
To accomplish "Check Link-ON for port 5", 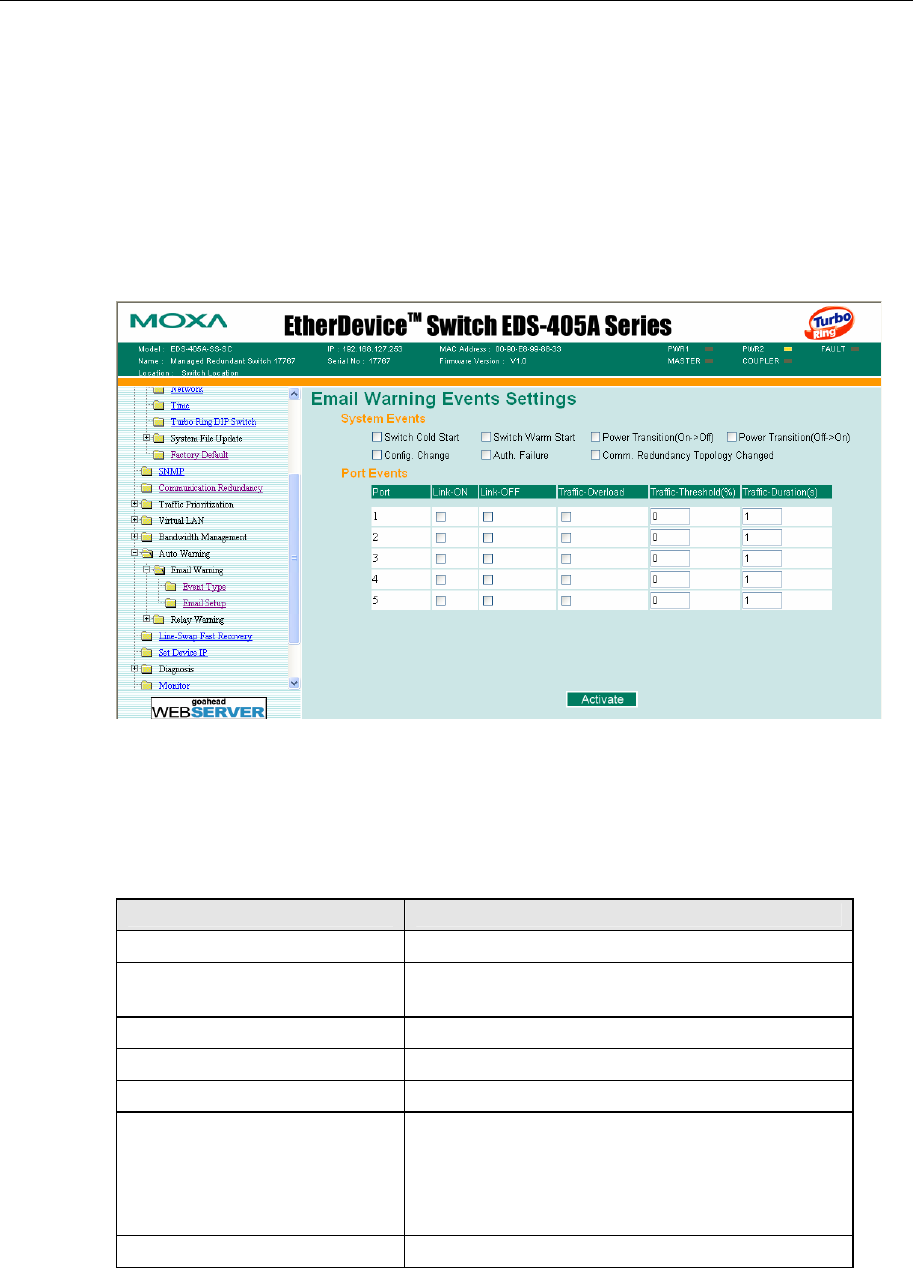I will [441, 601].
